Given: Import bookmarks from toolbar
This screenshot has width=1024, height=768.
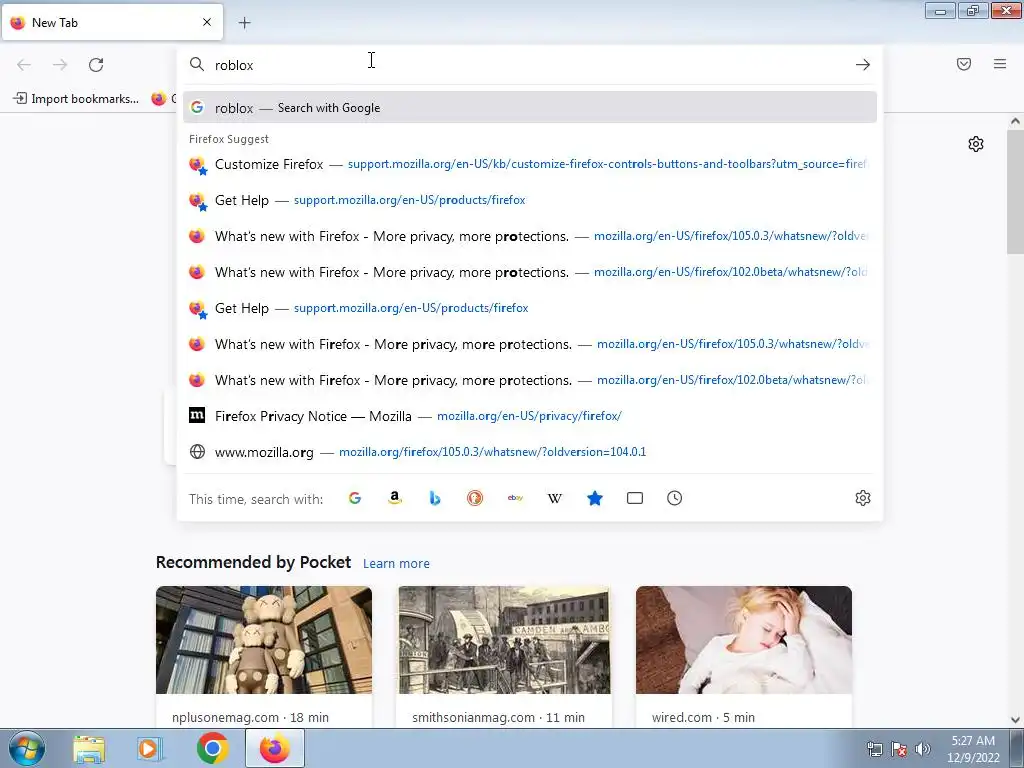Looking at the screenshot, I should pyautogui.click(x=76, y=99).
